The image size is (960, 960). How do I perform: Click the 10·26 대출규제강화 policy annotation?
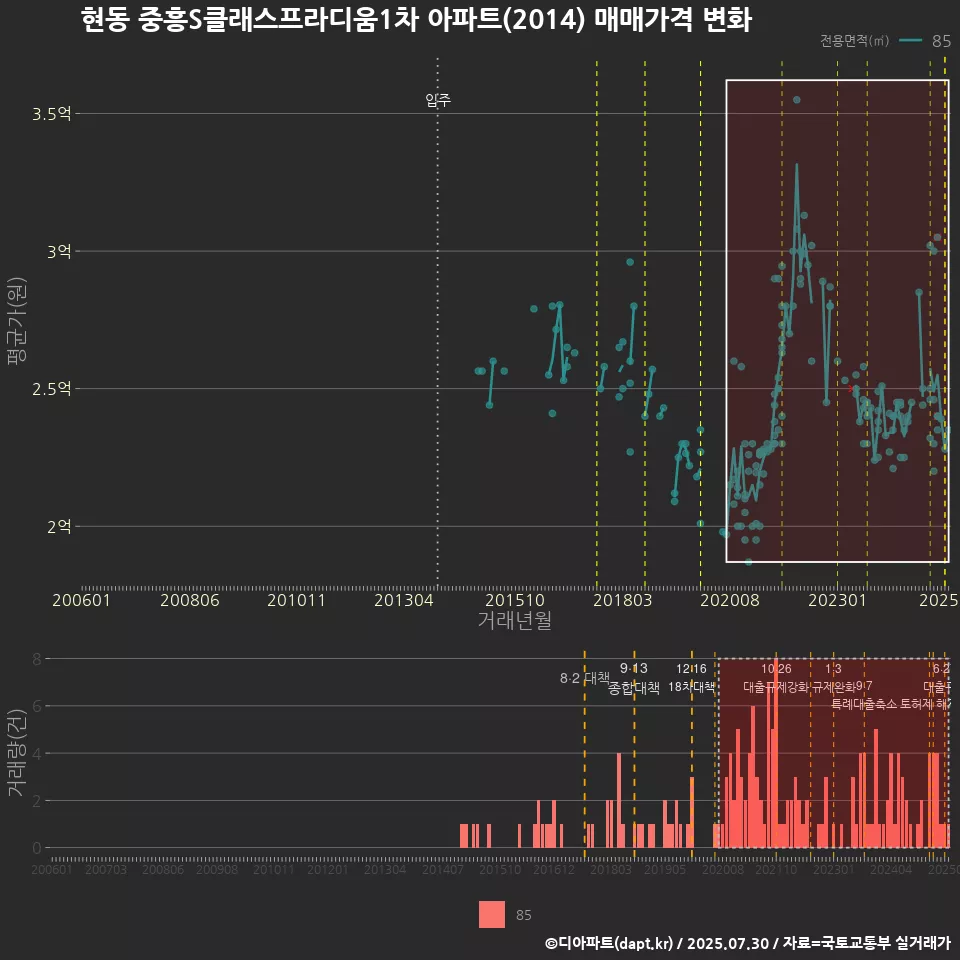pos(776,678)
